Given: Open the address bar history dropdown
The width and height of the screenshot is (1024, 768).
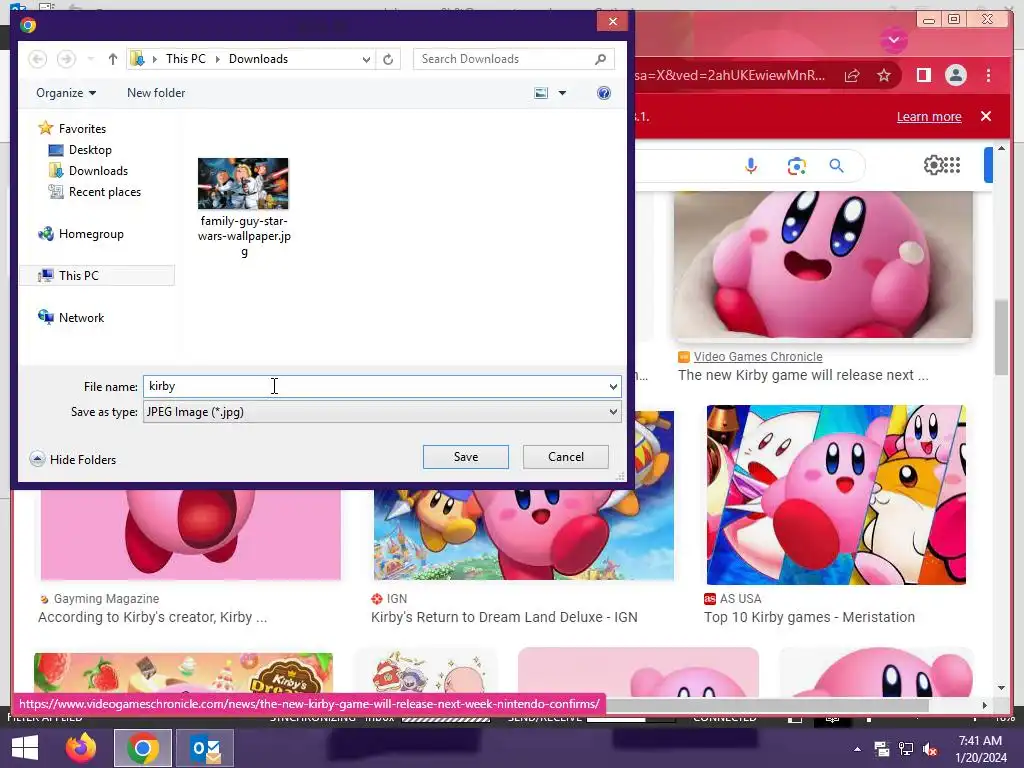Looking at the screenshot, I should coord(366,59).
